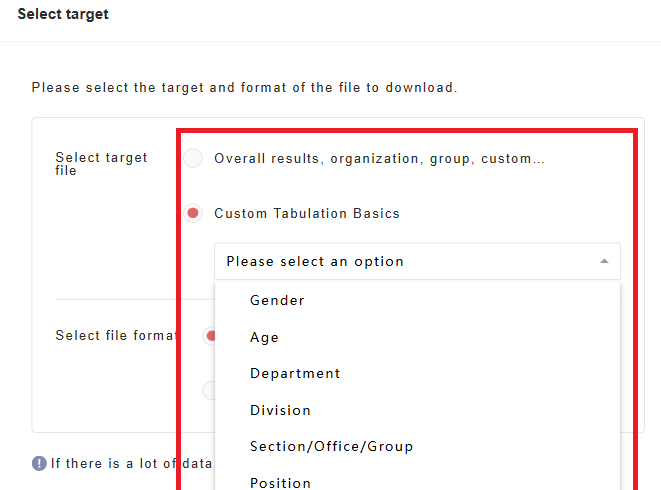The image size is (661, 490).
Task: Select the second file format radio button
Action: (x=209, y=390)
